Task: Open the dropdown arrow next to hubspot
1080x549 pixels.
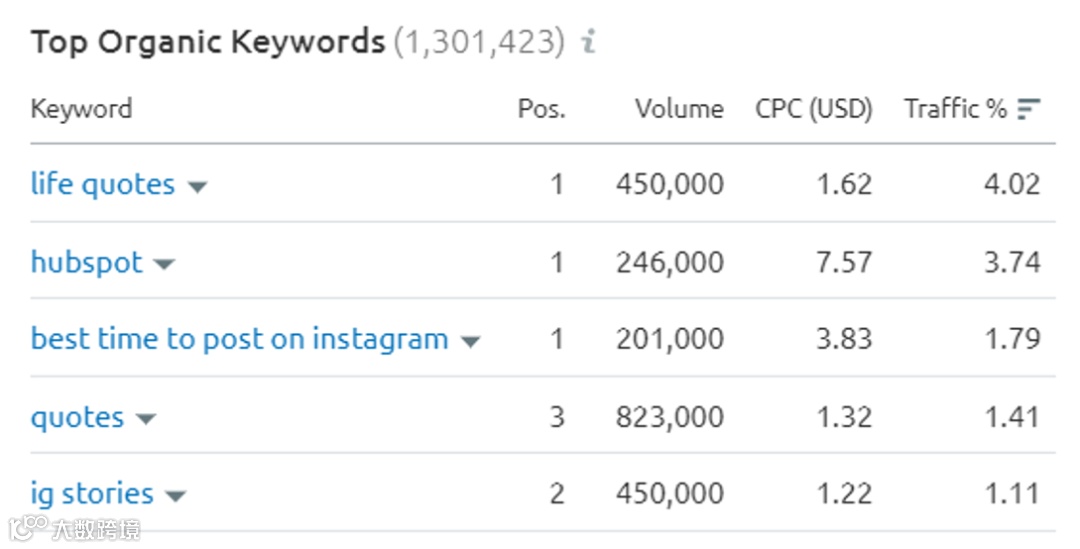Action: click(164, 264)
